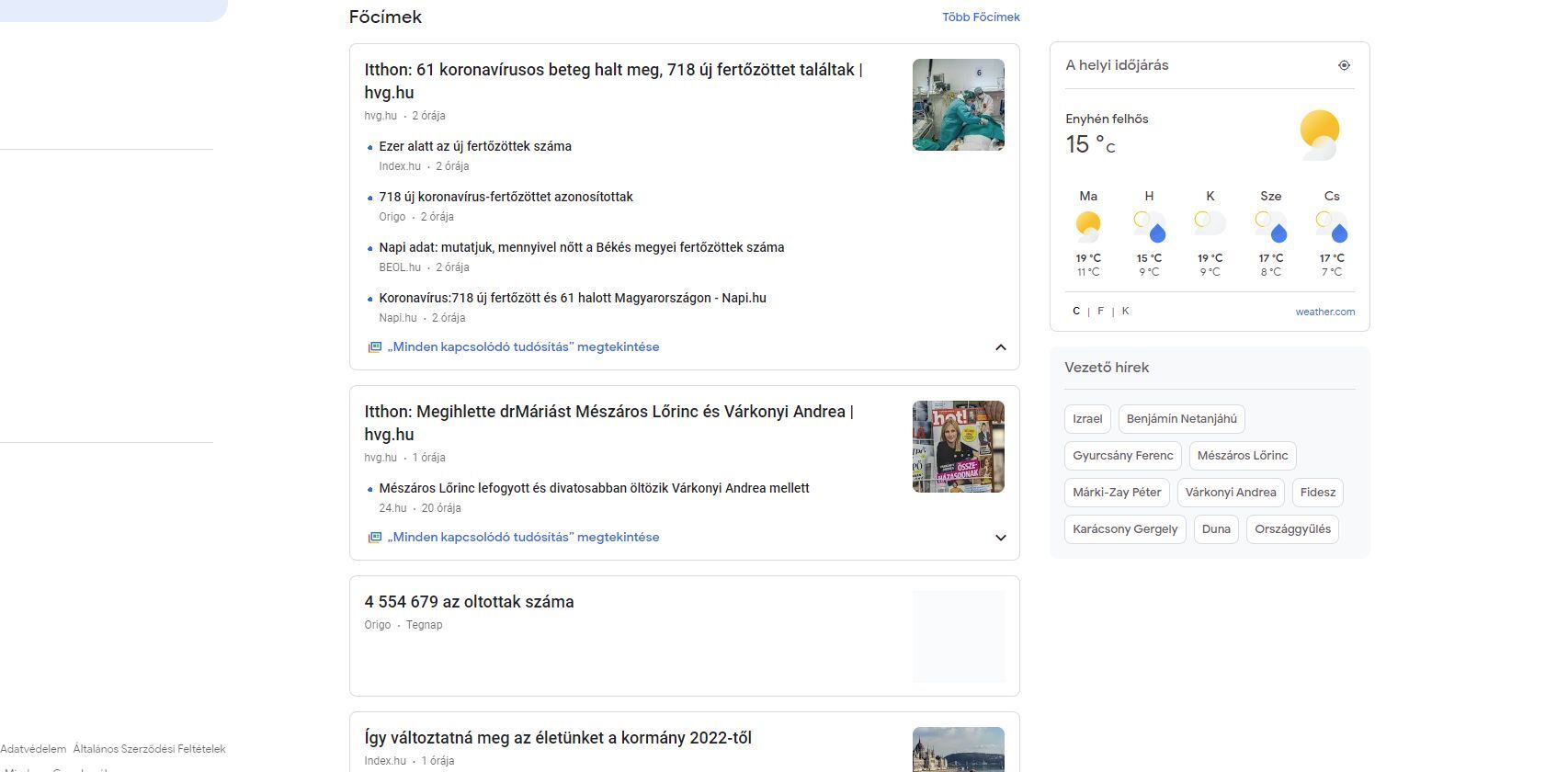The width and height of the screenshot is (1568, 772).
Task: Open the Adatvédelem footer link
Action: (33, 749)
